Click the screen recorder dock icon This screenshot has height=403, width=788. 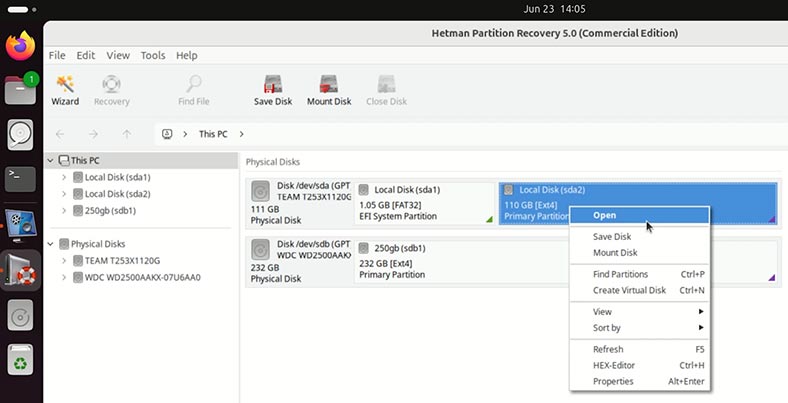pyautogui.click(x=21, y=225)
